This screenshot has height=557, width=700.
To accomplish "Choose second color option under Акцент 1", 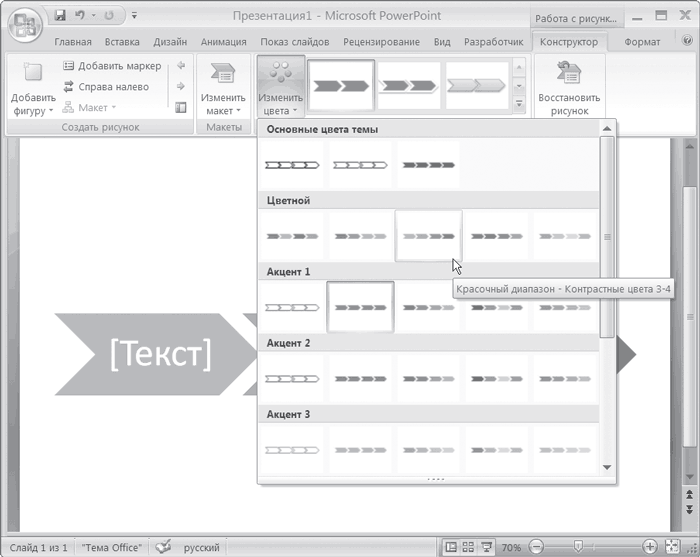I will (360, 307).
